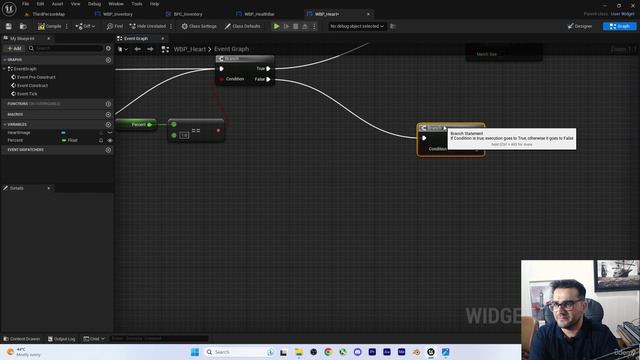Open the Cmd console dropdown
Viewport: 640px width, 360px height.
tap(94, 339)
